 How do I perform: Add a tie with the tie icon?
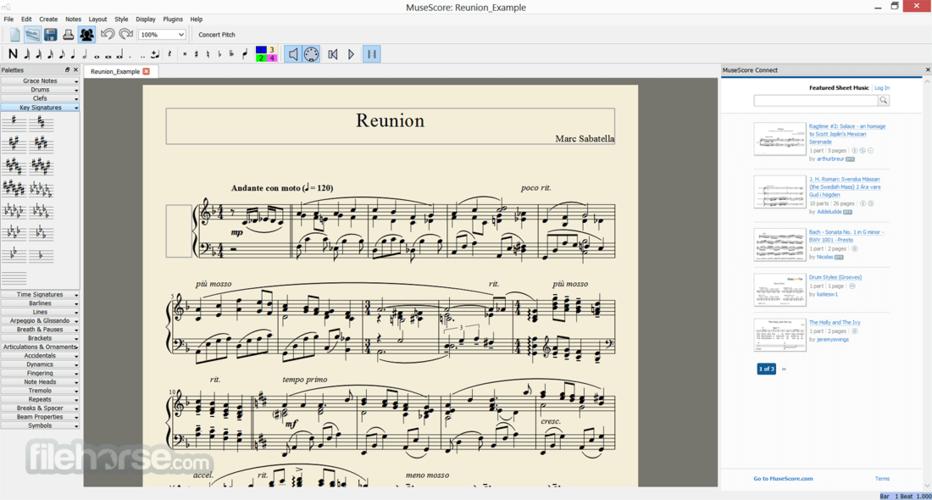155,54
